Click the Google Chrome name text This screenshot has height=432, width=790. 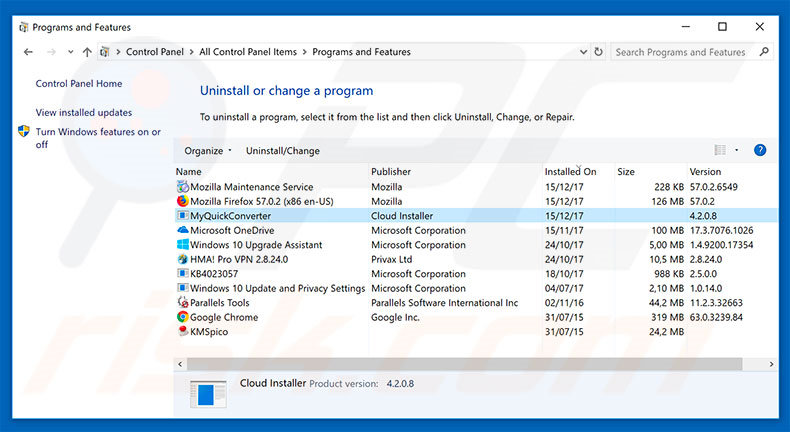click(224, 318)
